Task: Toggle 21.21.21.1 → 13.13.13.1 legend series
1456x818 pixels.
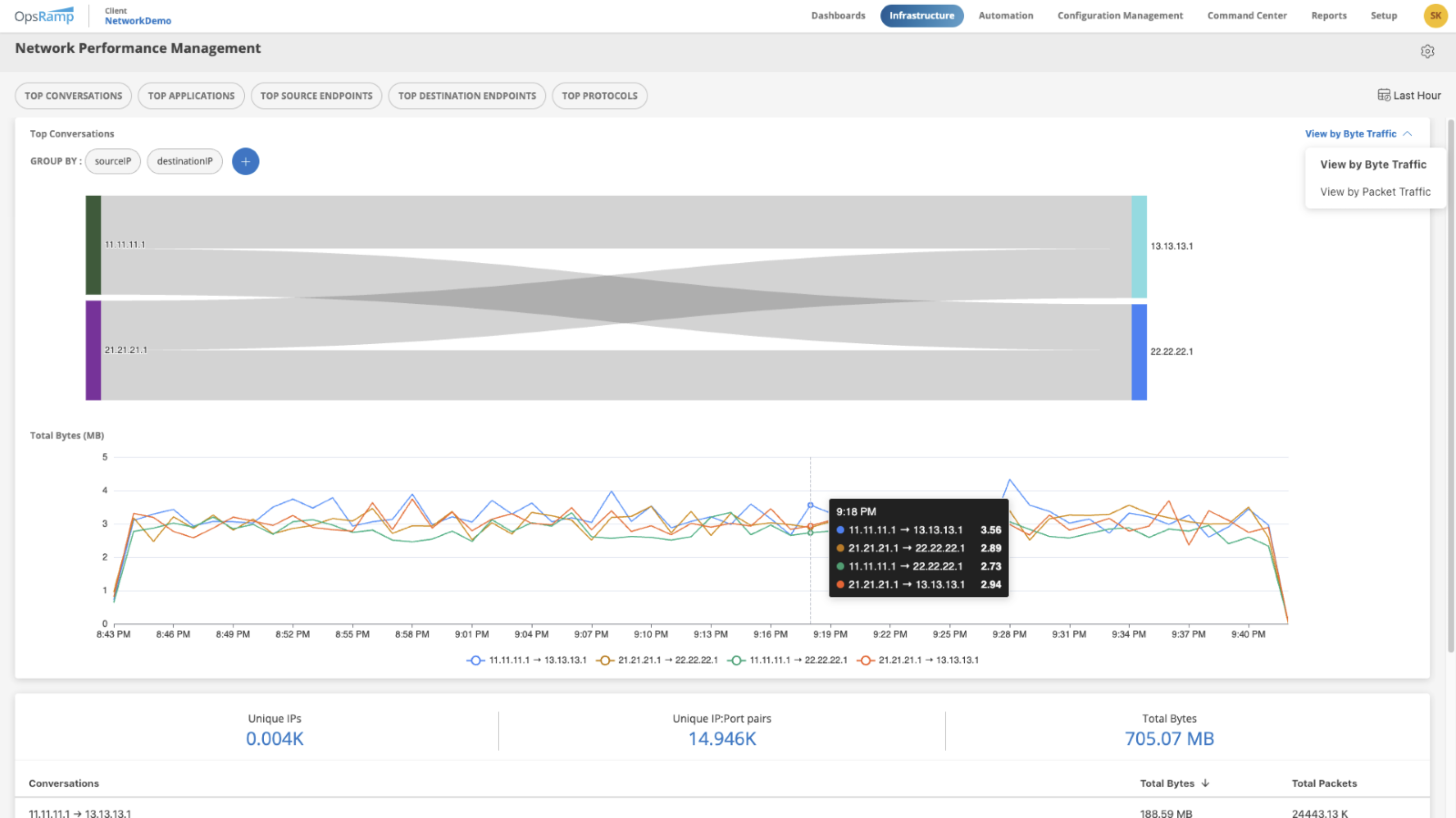Action: click(x=918, y=660)
